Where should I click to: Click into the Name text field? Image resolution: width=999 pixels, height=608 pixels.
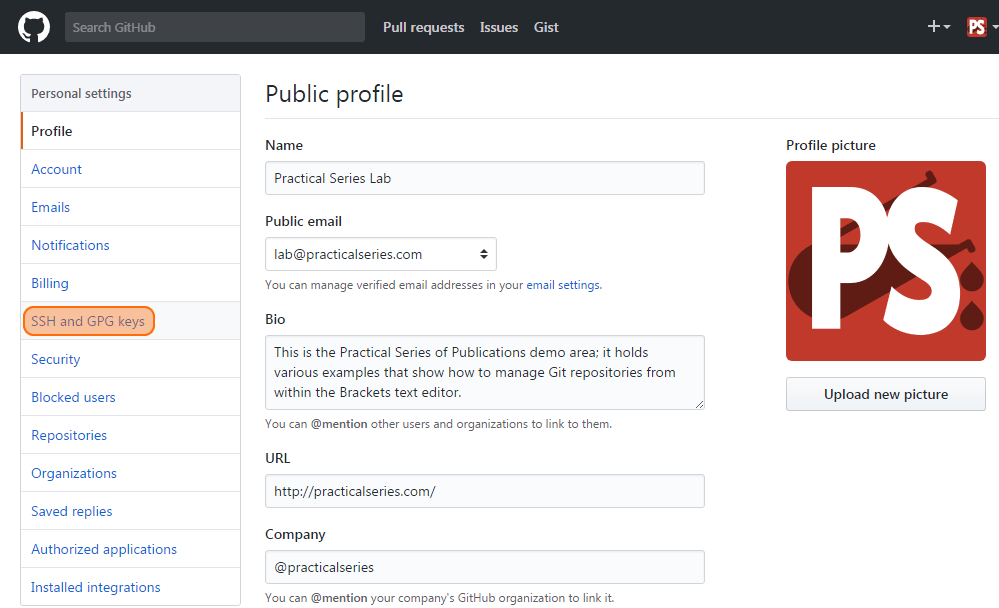pyautogui.click(x=485, y=178)
